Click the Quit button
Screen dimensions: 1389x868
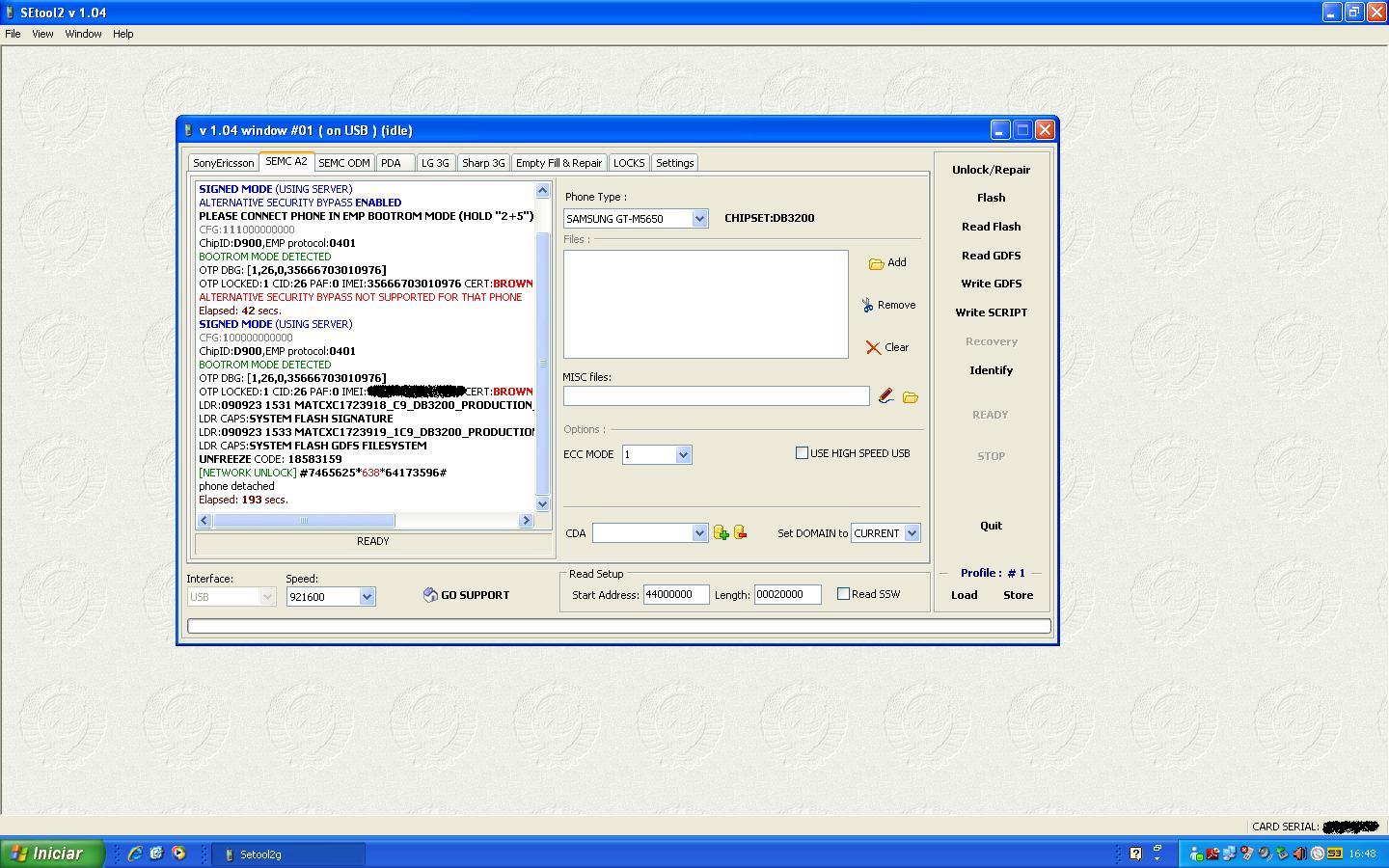[991, 526]
